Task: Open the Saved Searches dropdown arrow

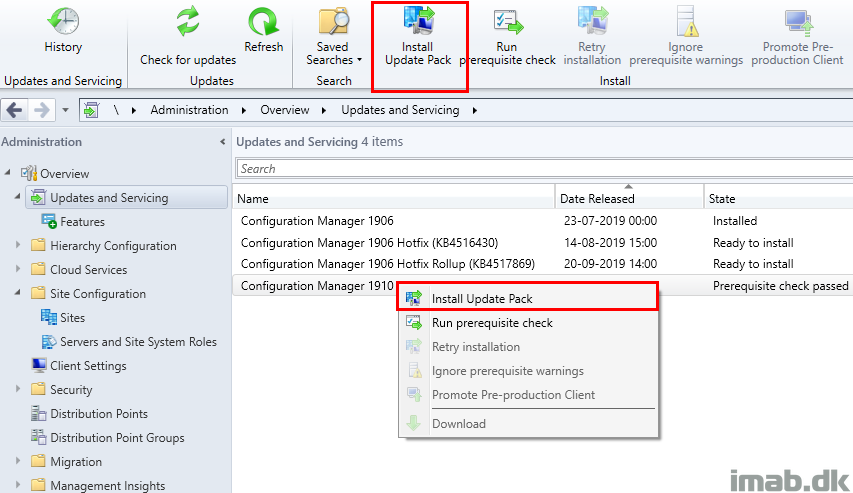Action: [360, 60]
